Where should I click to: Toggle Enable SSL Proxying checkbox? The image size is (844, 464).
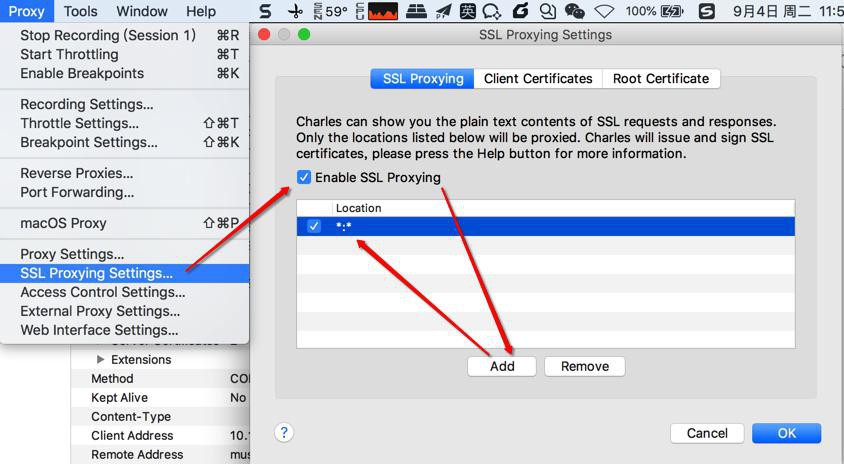304,177
